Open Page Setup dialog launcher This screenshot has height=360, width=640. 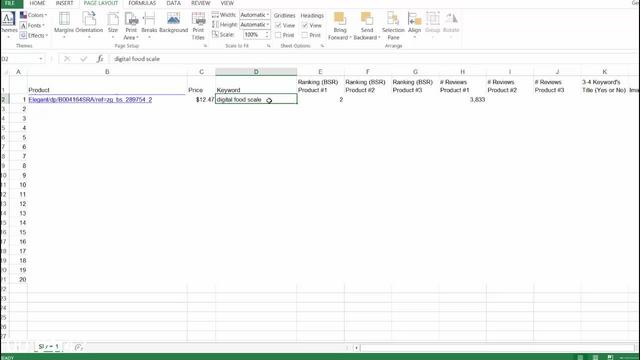click(205, 46)
